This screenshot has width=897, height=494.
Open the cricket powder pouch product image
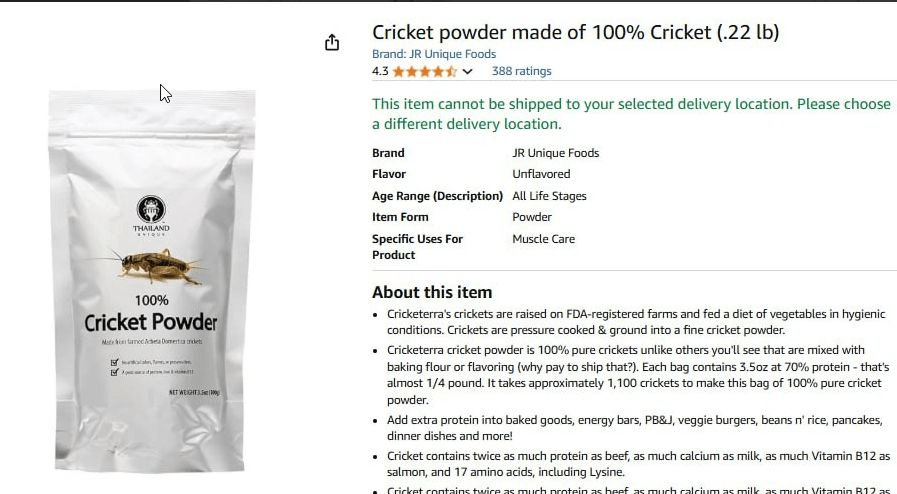coord(151,280)
